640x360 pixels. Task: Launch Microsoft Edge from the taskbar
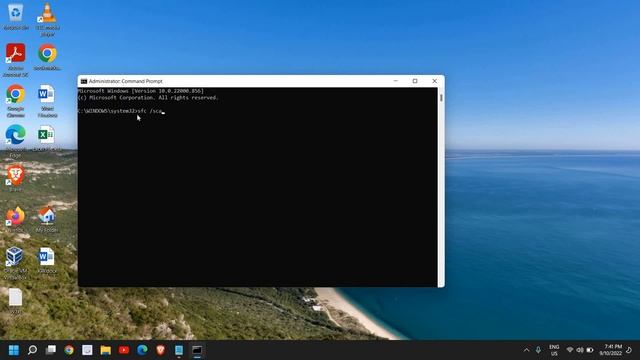point(142,350)
